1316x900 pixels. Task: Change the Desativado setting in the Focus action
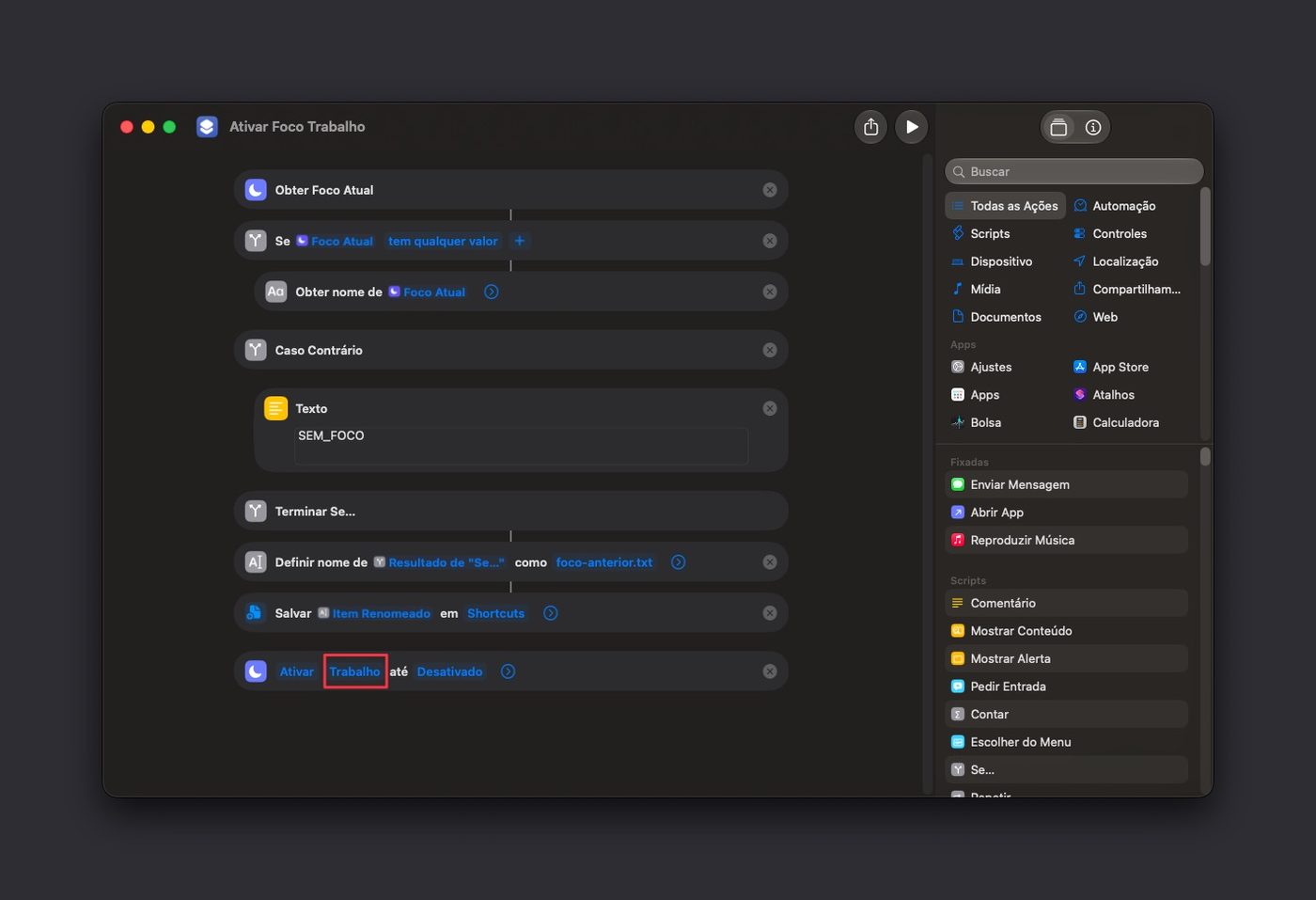tap(449, 671)
